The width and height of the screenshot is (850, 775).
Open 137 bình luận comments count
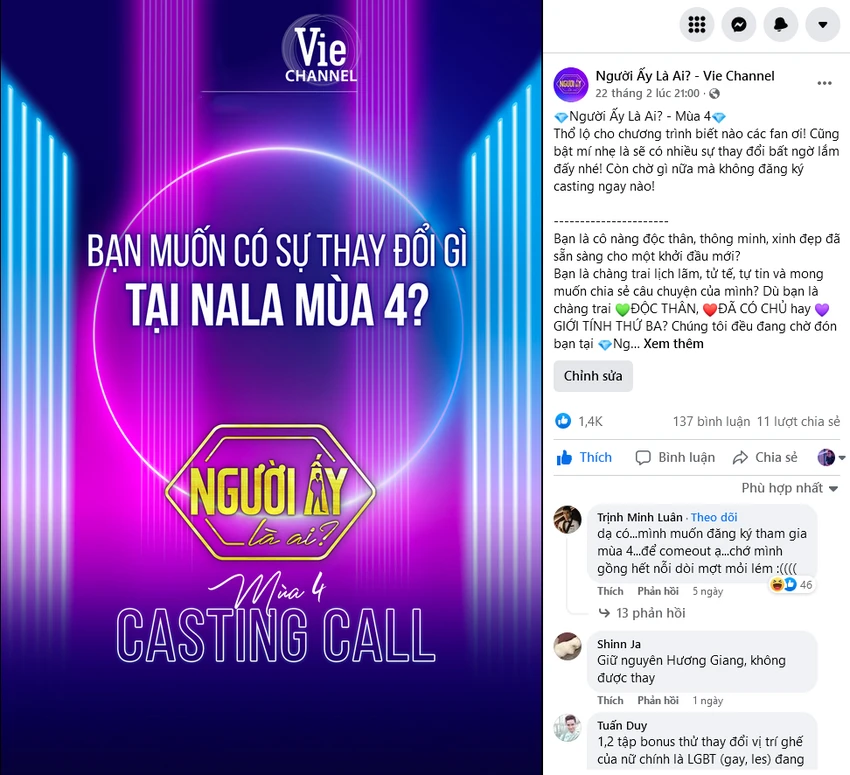pos(711,421)
